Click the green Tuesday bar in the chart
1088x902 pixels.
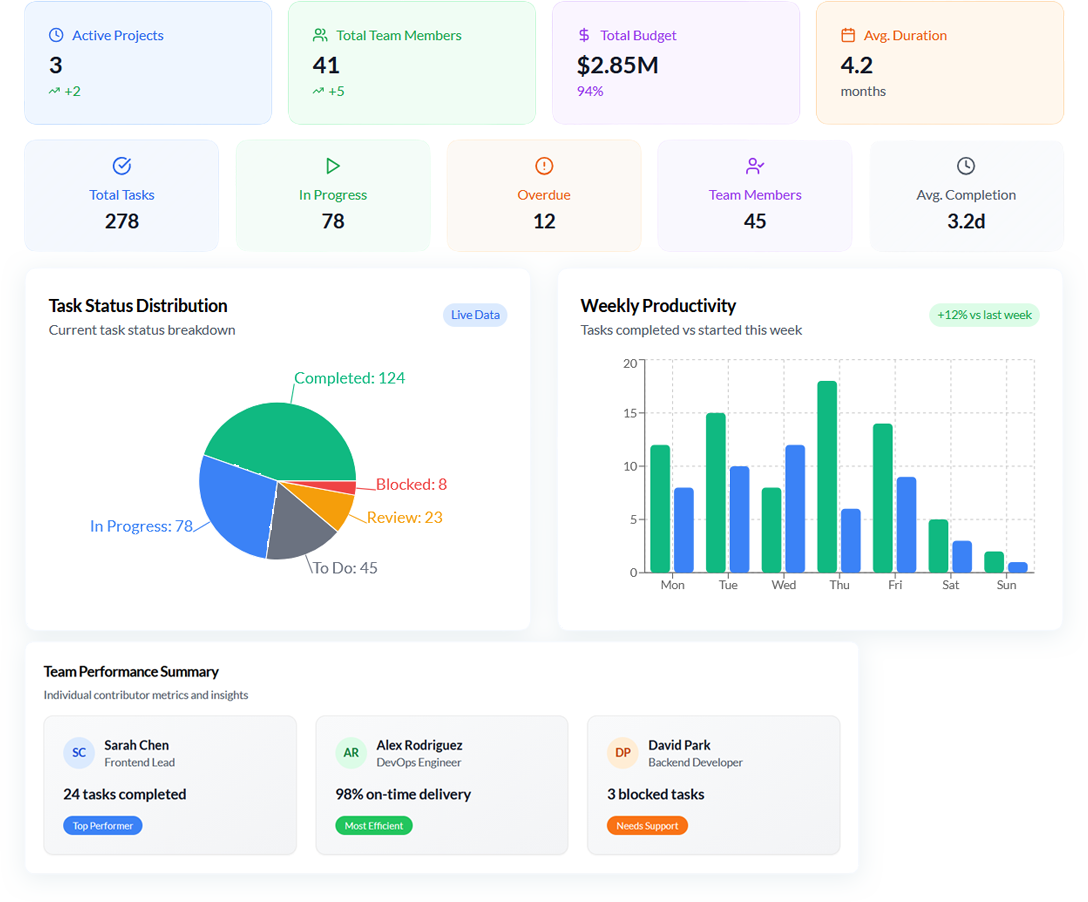pyautogui.click(x=716, y=493)
